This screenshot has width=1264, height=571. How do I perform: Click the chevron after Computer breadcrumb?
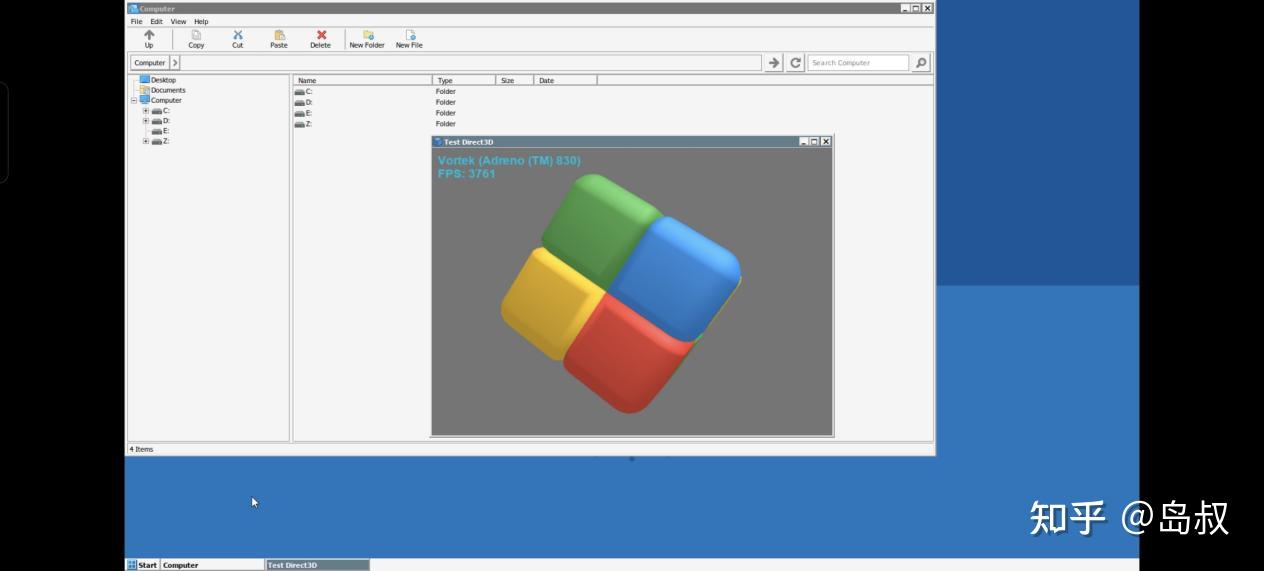(175, 63)
